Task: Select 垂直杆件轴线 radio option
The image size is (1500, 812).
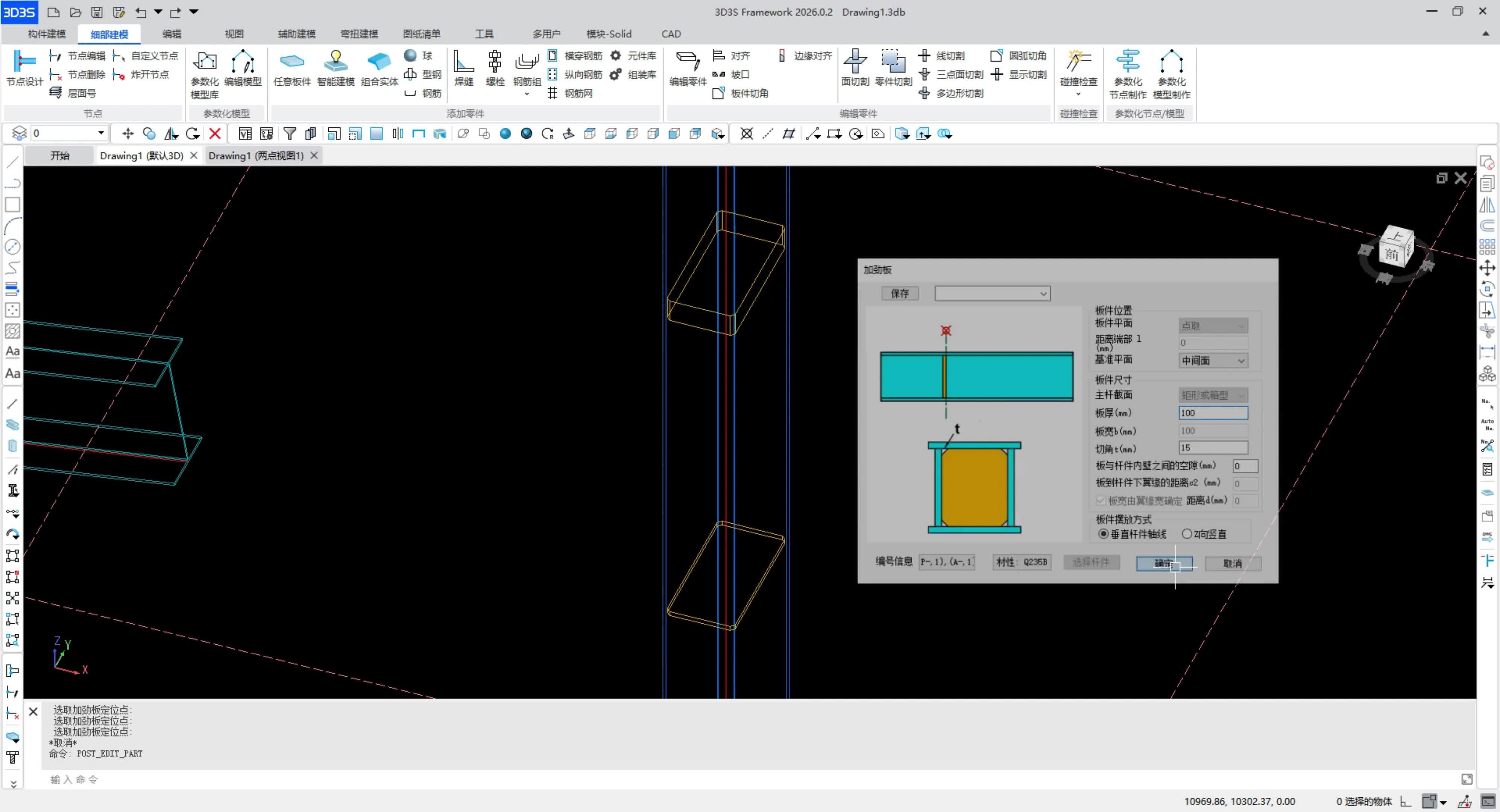Action: pos(1103,534)
